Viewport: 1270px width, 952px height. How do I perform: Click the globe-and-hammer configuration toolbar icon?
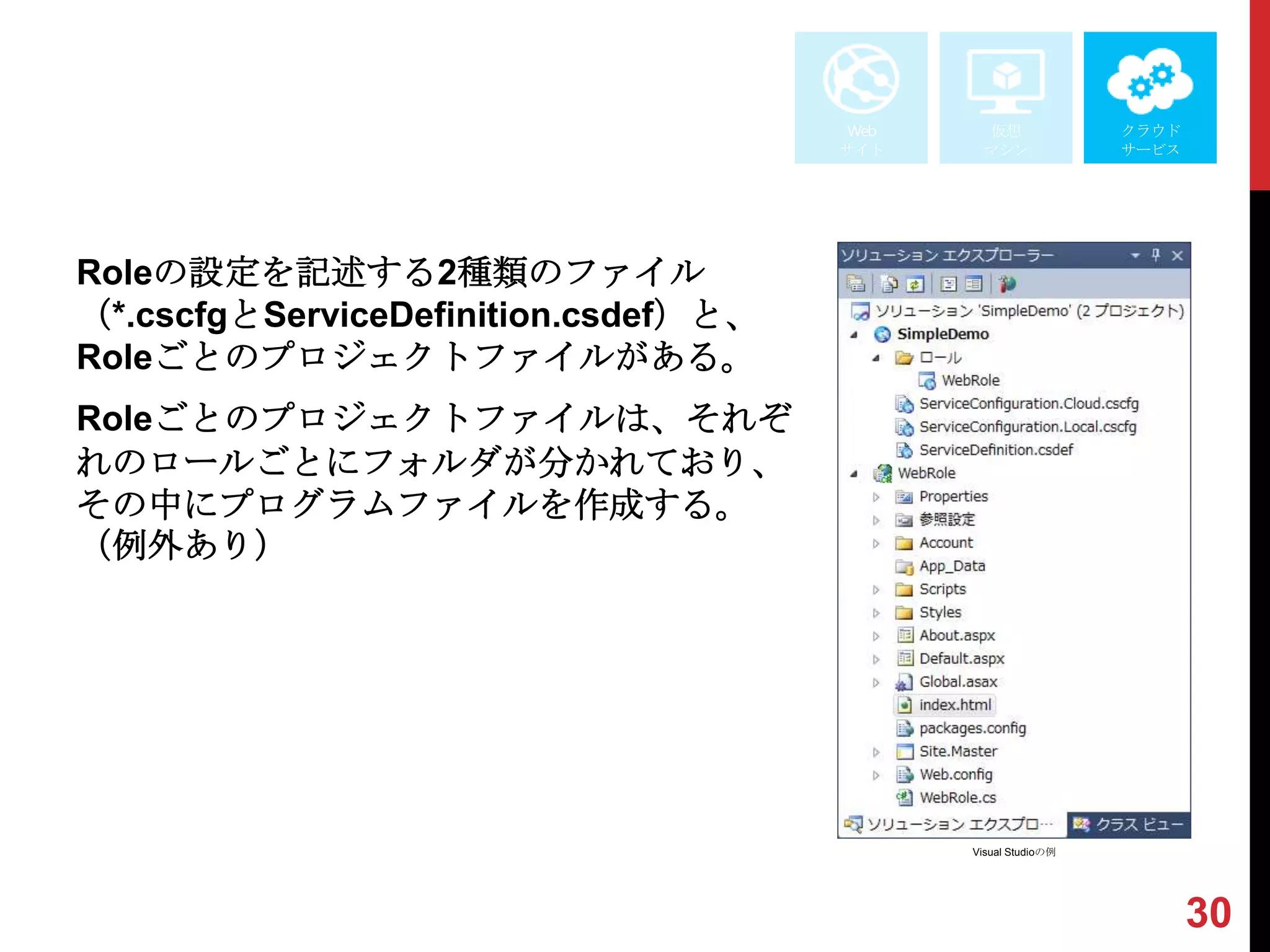pyautogui.click(x=1007, y=284)
